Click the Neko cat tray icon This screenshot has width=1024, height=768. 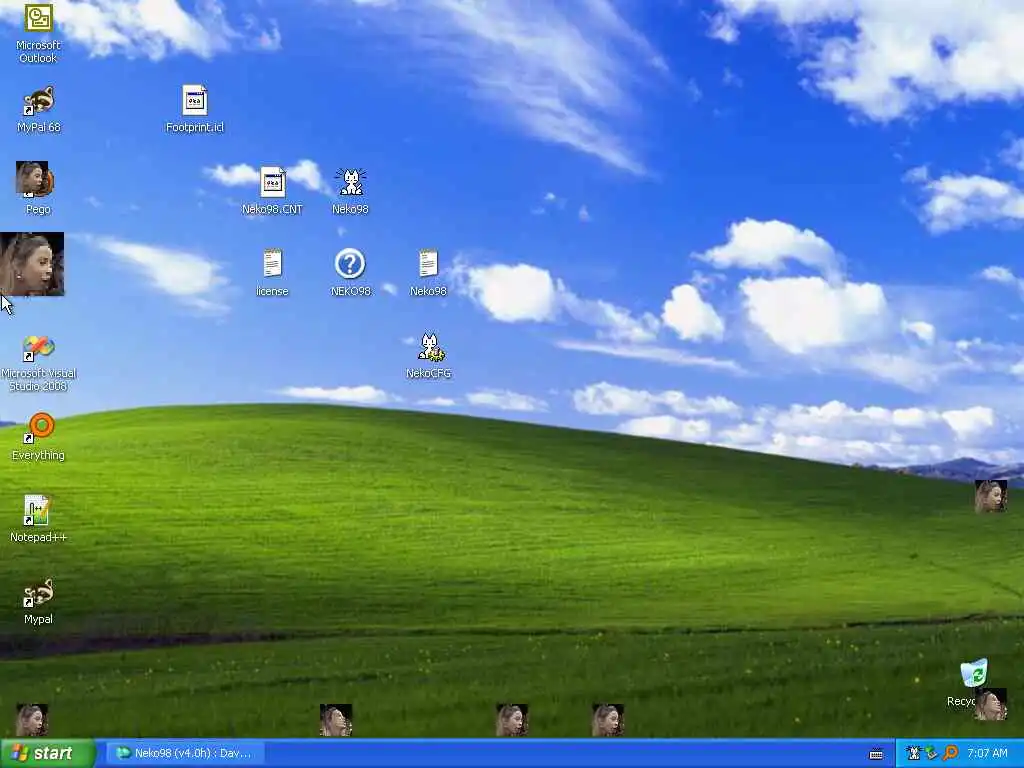[x=914, y=753]
